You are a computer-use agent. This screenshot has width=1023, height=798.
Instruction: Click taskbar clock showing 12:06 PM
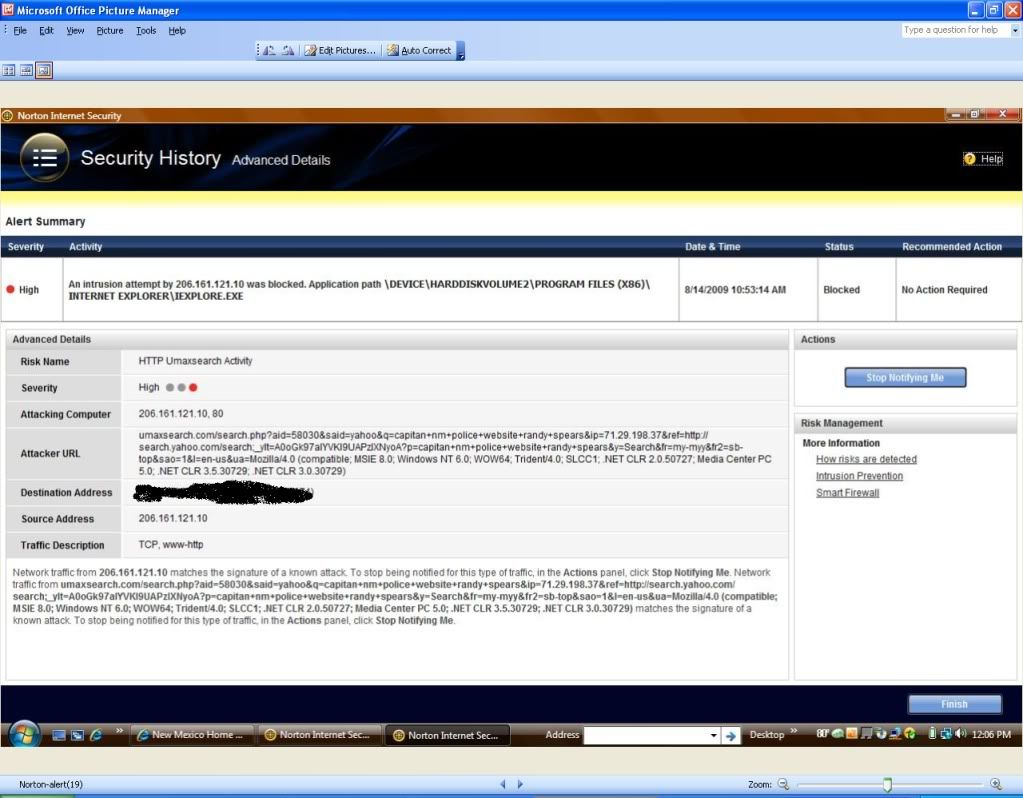[x=991, y=734]
